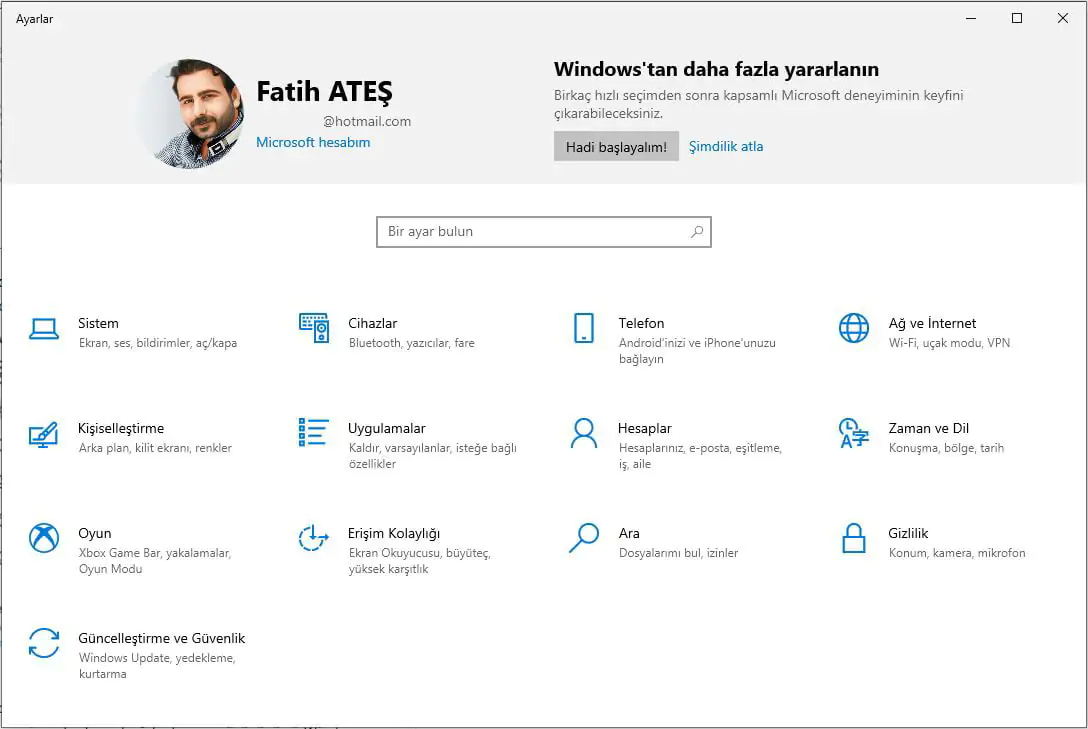Open Zaman ve Dil settings
The width and height of the screenshot is (1088, 729).
tap(926, 428)
